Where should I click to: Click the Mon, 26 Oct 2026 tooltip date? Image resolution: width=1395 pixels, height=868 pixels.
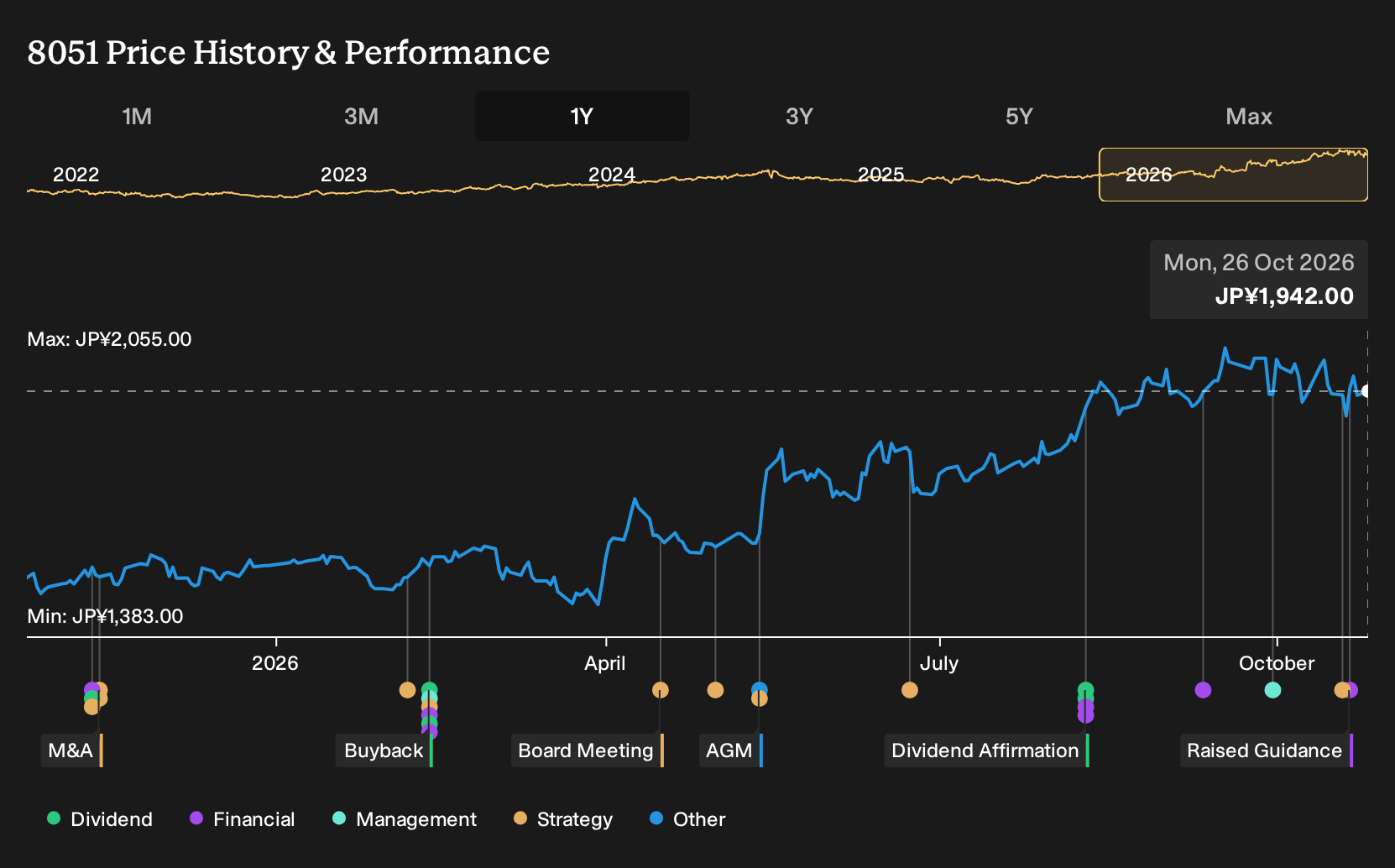point(1259,263)
